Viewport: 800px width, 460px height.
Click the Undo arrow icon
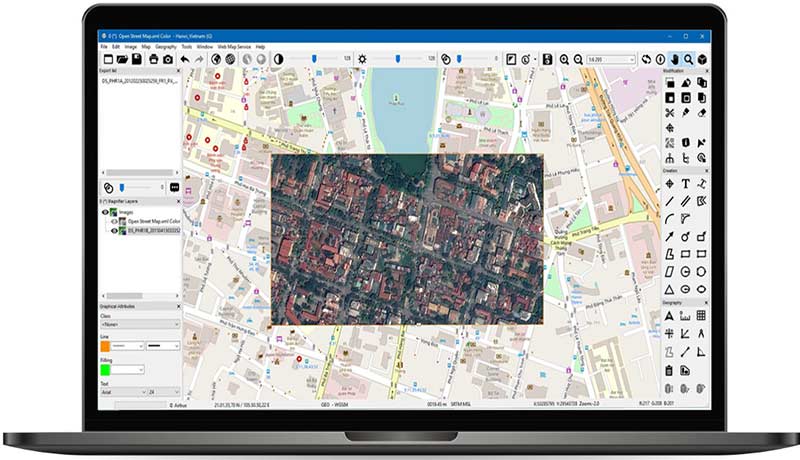(185, 60)
